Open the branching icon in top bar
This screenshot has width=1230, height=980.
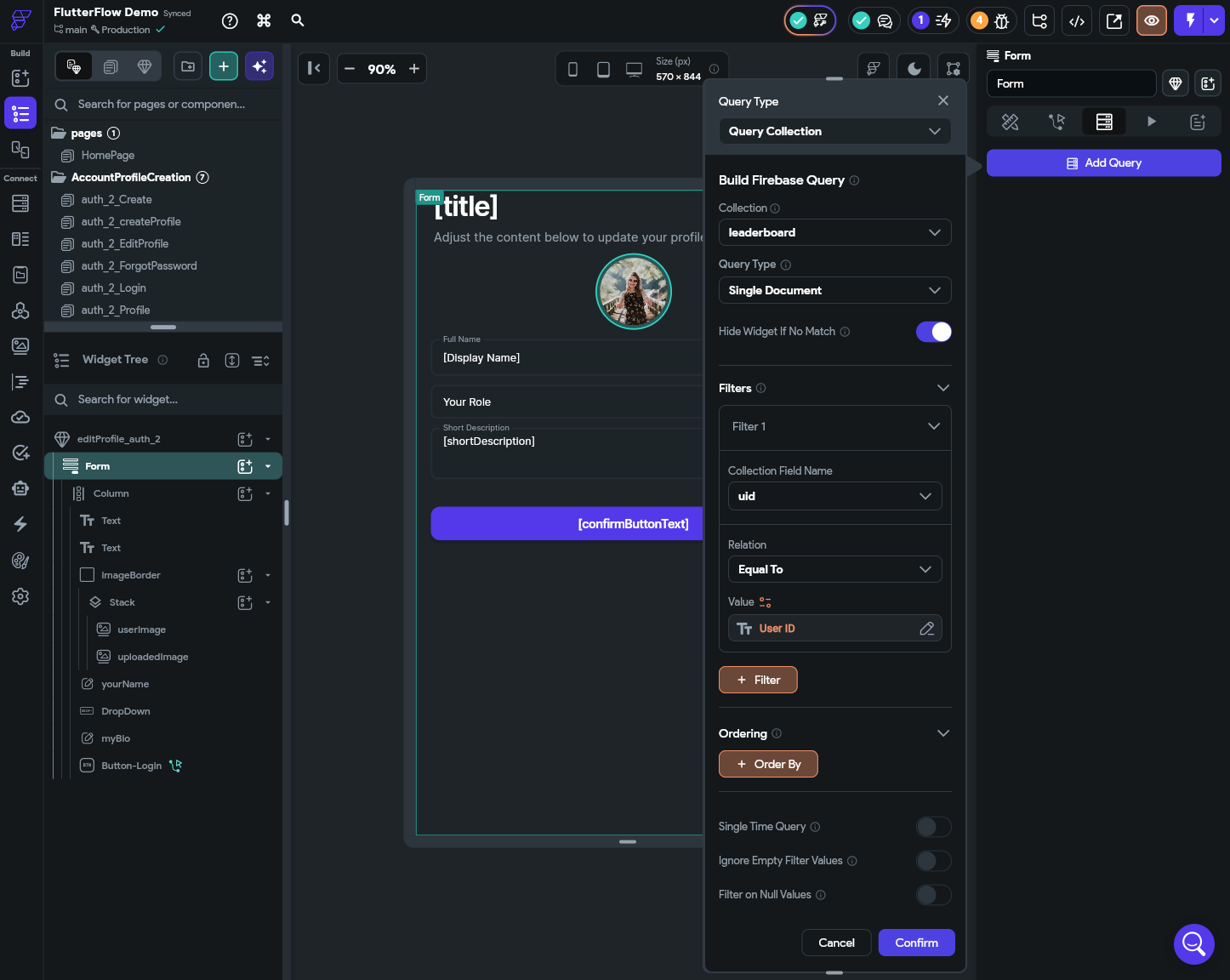click(1039, 20)
